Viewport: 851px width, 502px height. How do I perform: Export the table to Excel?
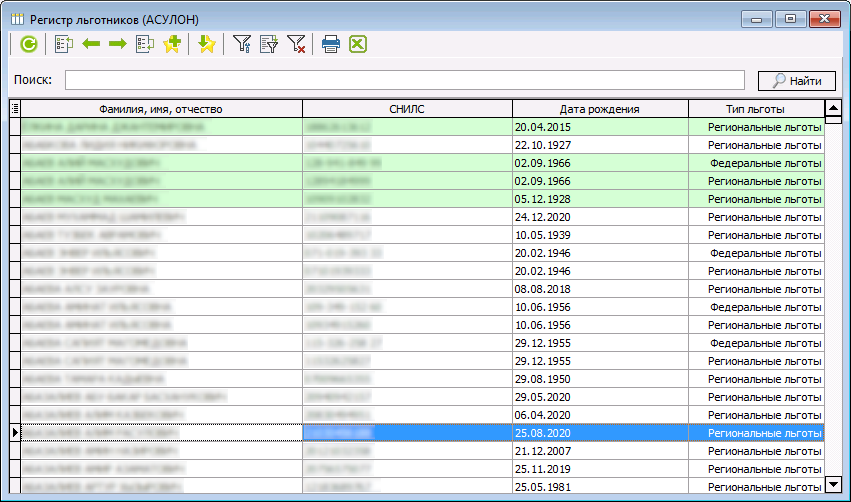point(358,44)
